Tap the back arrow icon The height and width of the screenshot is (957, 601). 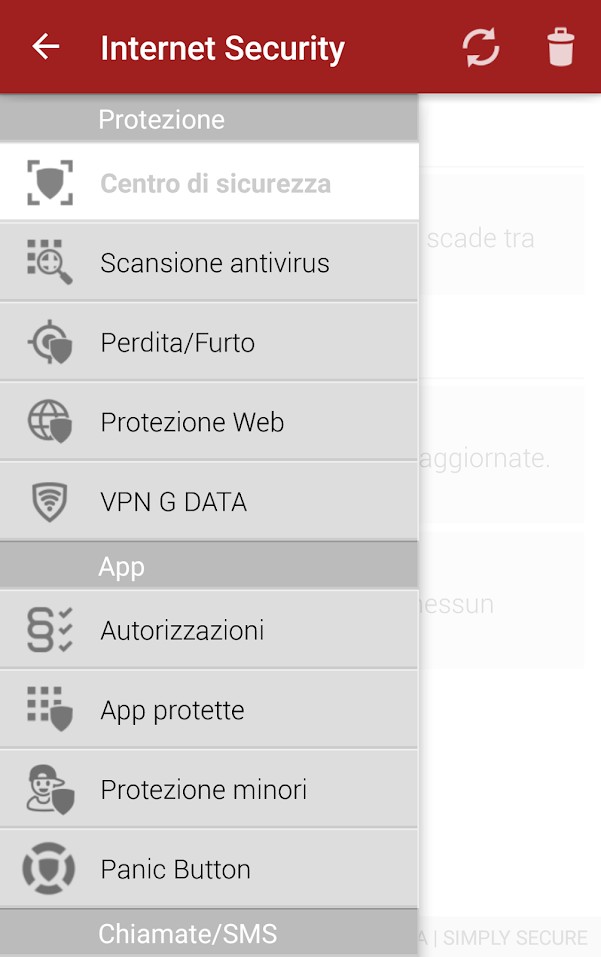coord(46,46)
